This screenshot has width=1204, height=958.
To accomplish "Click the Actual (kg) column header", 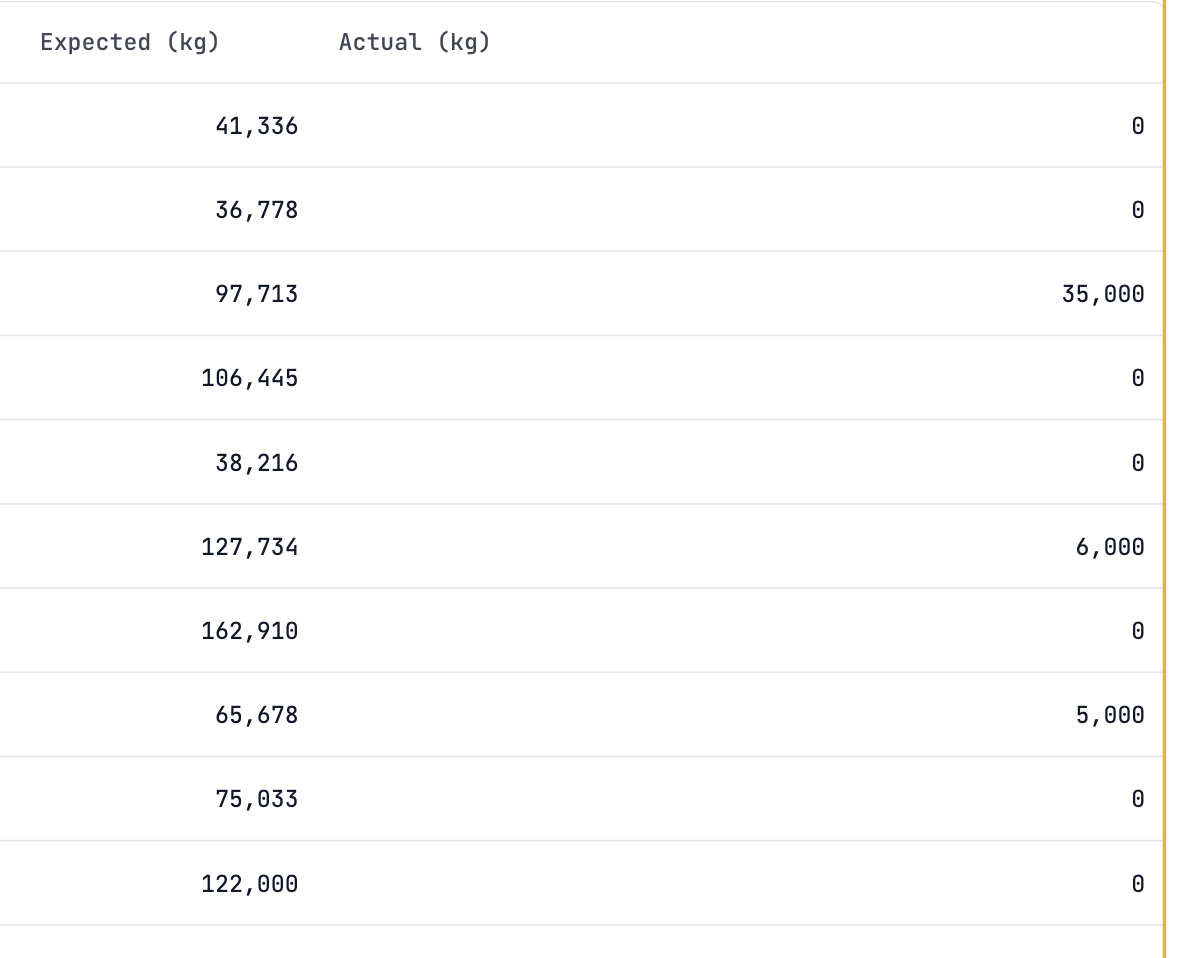I will (415, 42).
